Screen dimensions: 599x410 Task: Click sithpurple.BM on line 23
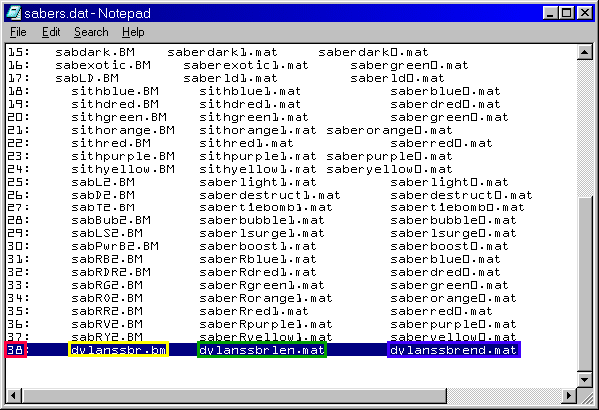click(123, 156)
